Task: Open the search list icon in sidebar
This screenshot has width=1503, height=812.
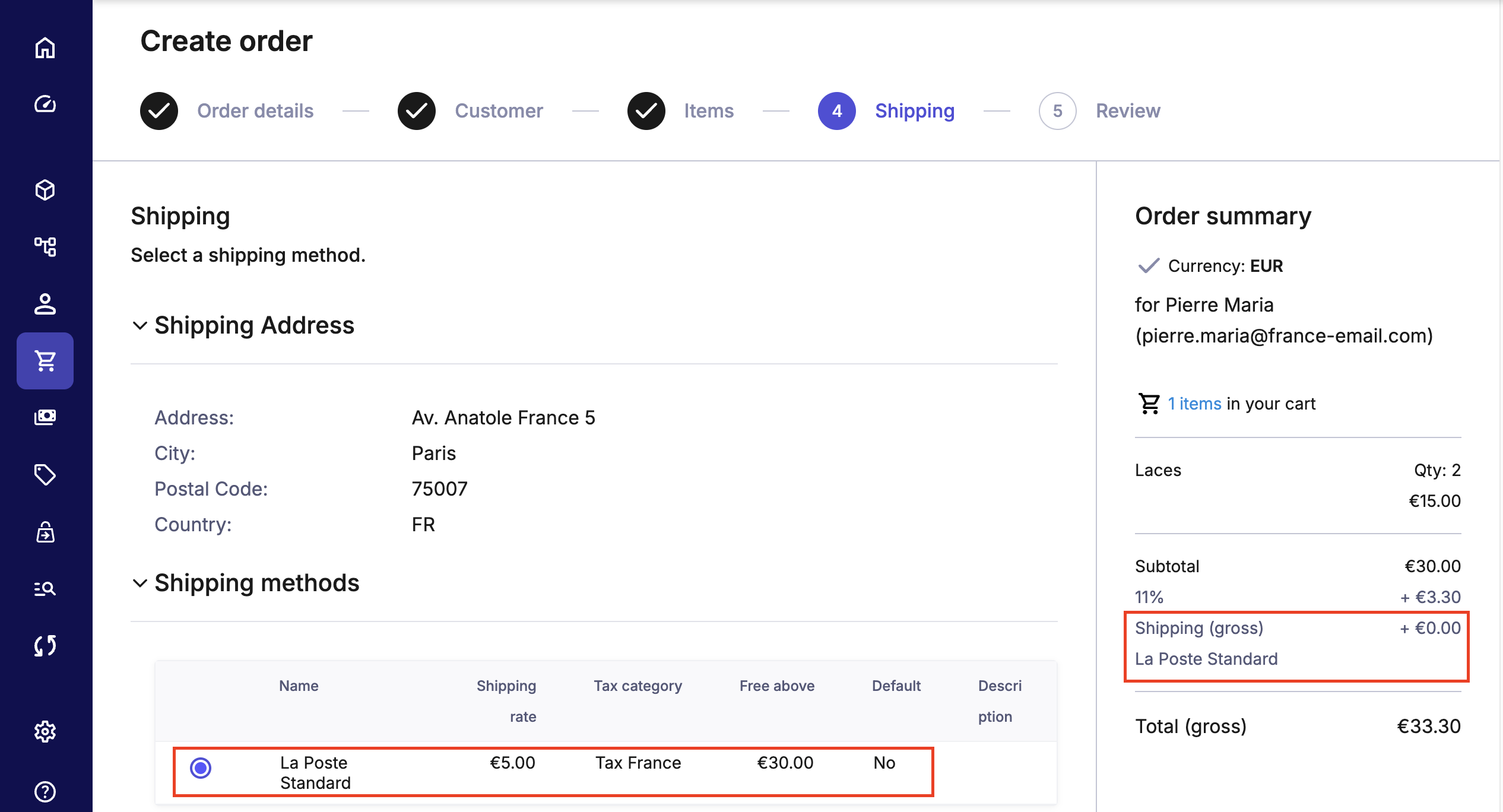Action: (45, 589)
